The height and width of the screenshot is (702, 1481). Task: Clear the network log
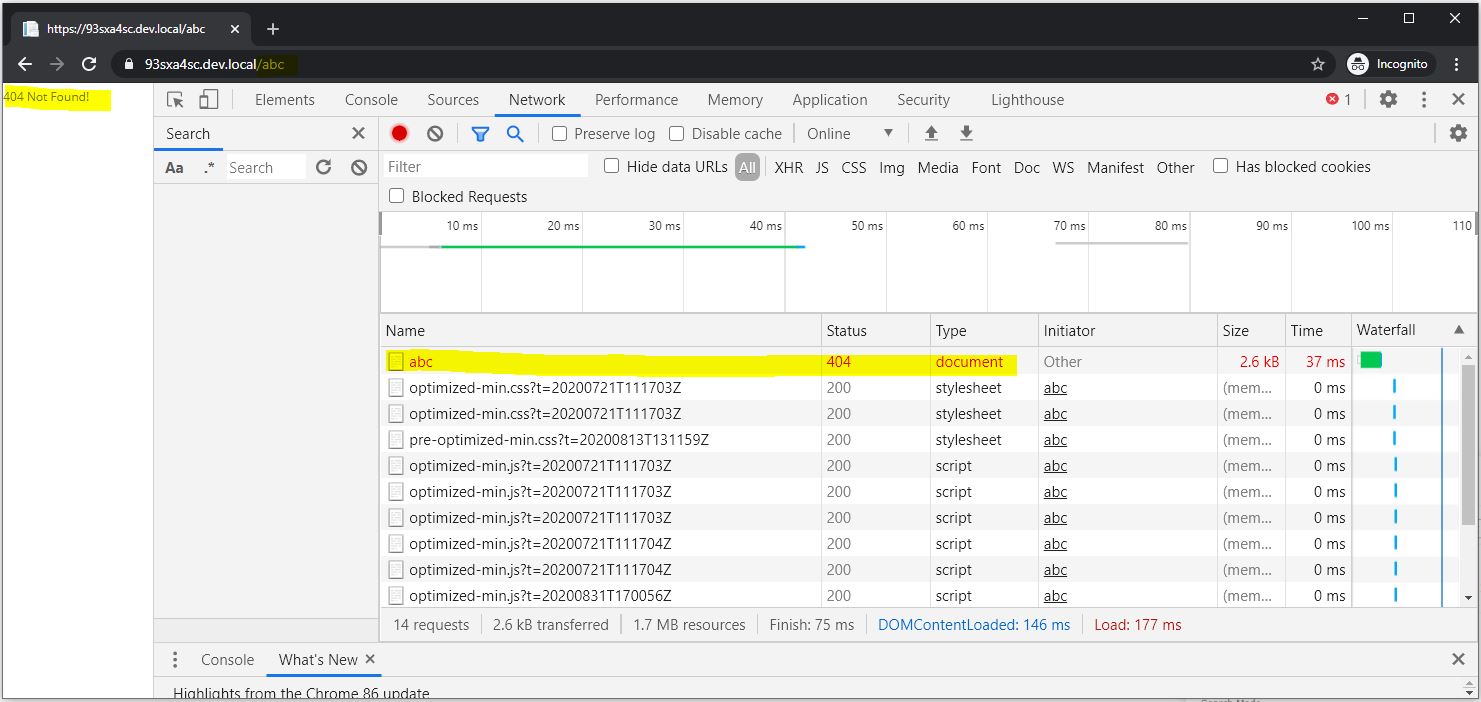pos(435,133)
